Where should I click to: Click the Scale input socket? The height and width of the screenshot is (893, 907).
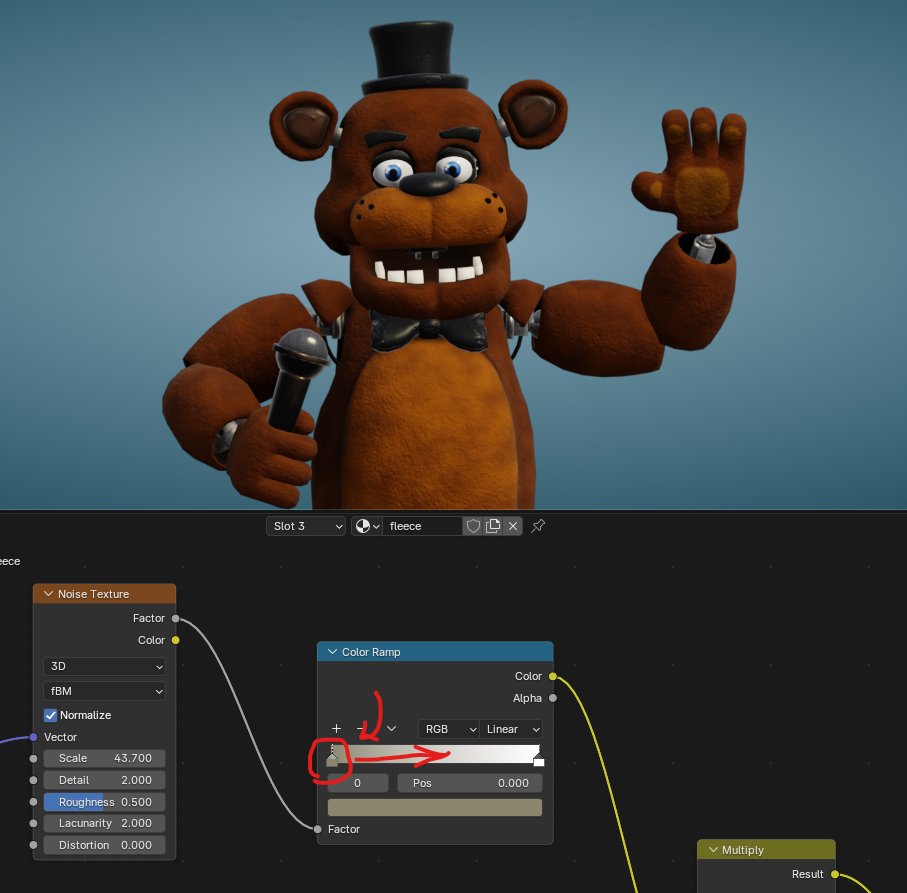click(34, 758)
